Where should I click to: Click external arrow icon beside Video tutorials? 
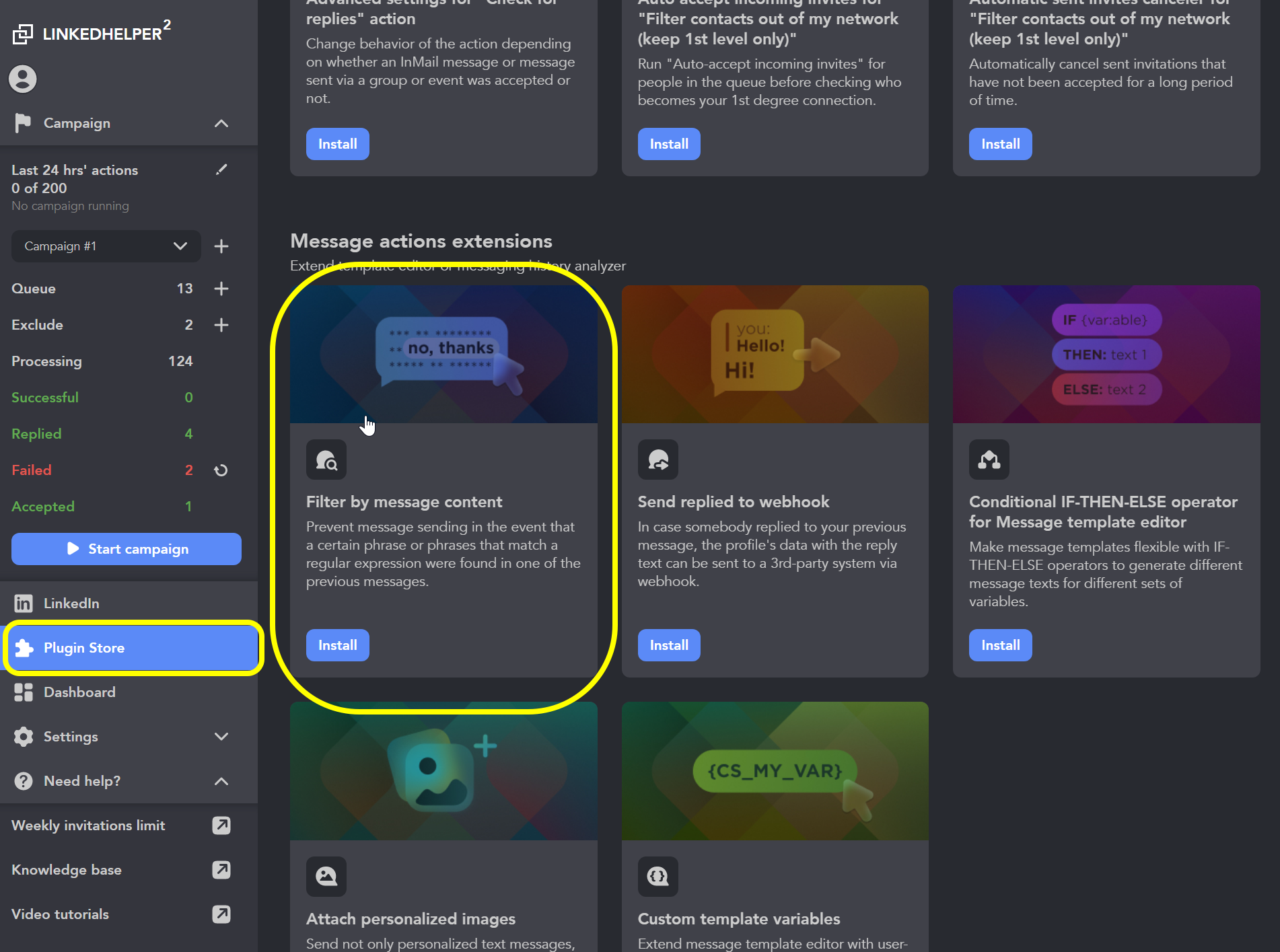coord(221,914)
